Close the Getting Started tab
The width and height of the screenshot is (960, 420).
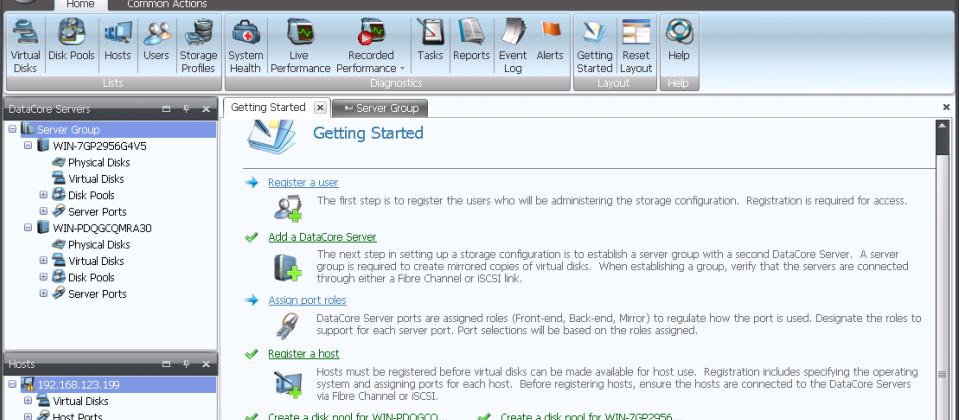(x=320, y=108)
